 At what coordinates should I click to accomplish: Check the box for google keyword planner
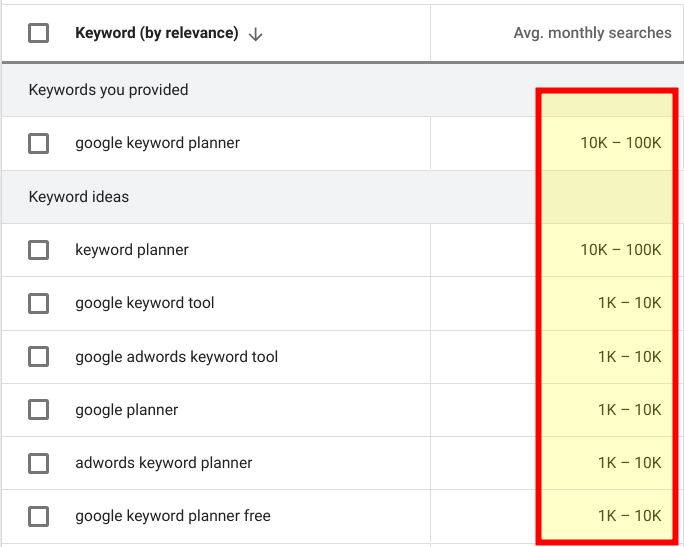(38, 144)
